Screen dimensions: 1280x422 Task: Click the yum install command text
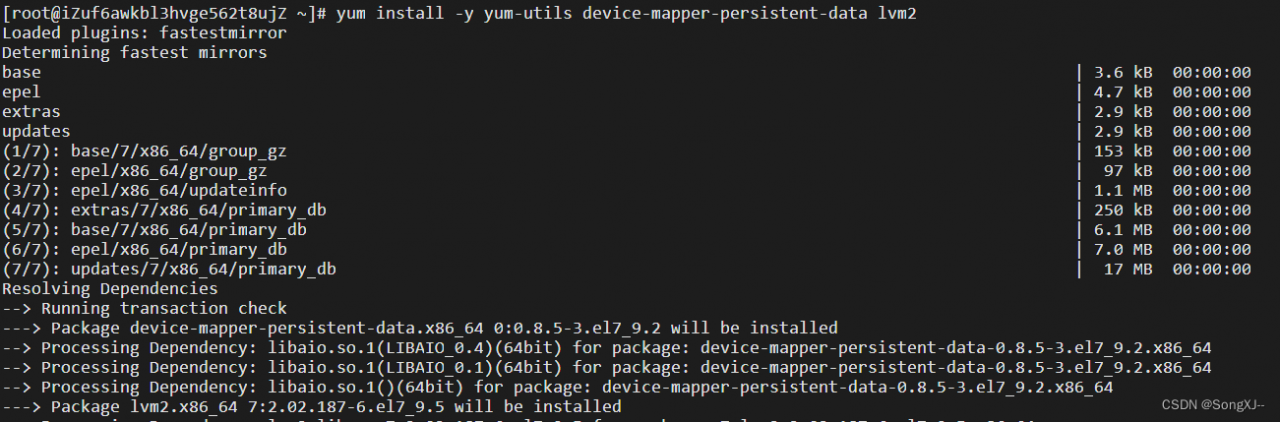click(x=626, y=14)
